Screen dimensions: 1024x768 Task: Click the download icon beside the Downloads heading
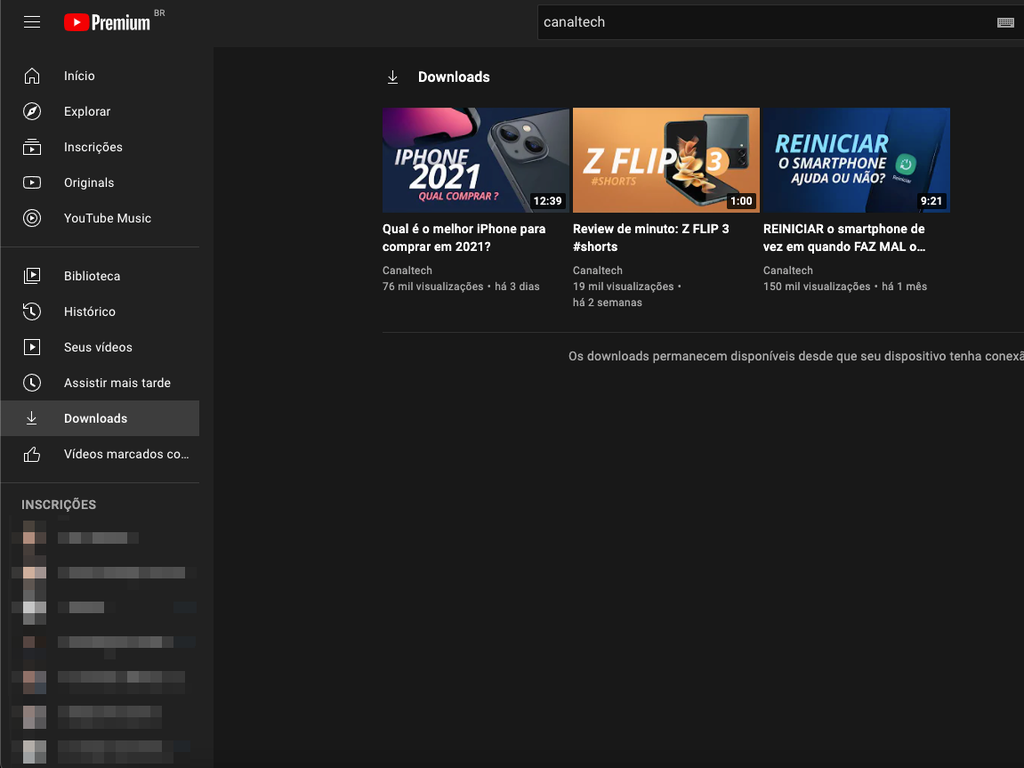(x=392, y=77)
